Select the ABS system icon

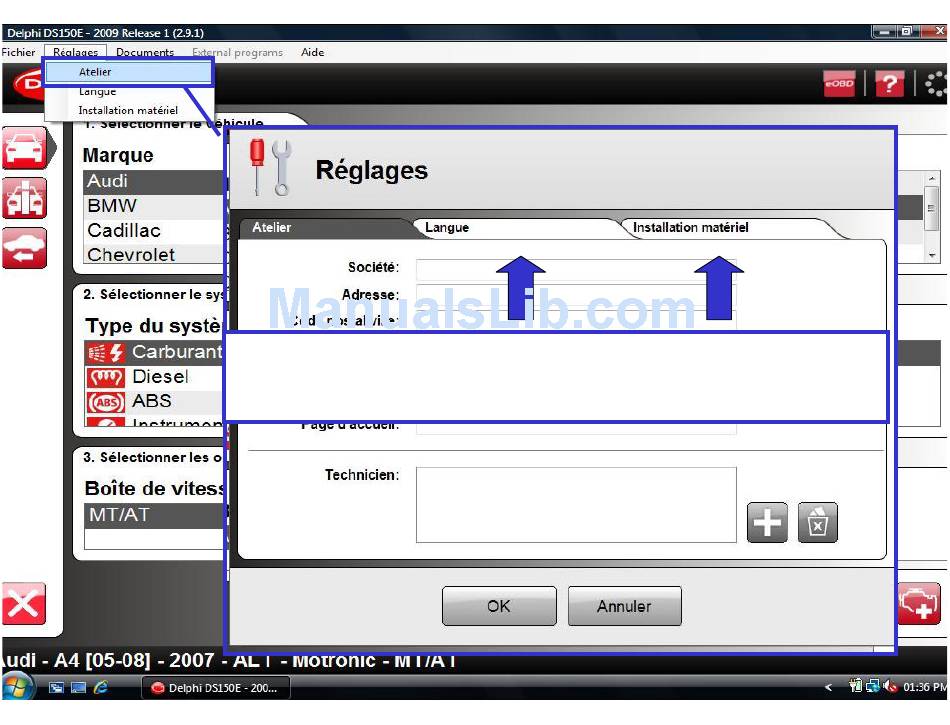pos(106,402)
